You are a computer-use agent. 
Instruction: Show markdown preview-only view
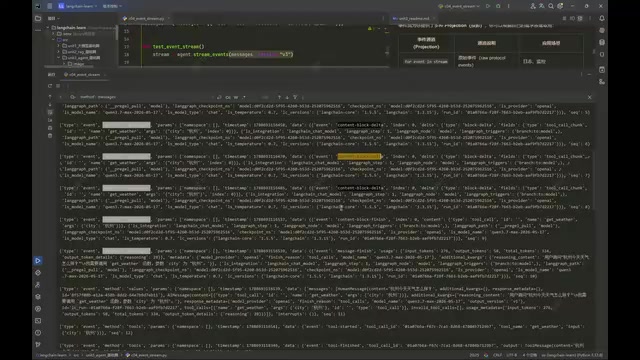click(580, 18)
